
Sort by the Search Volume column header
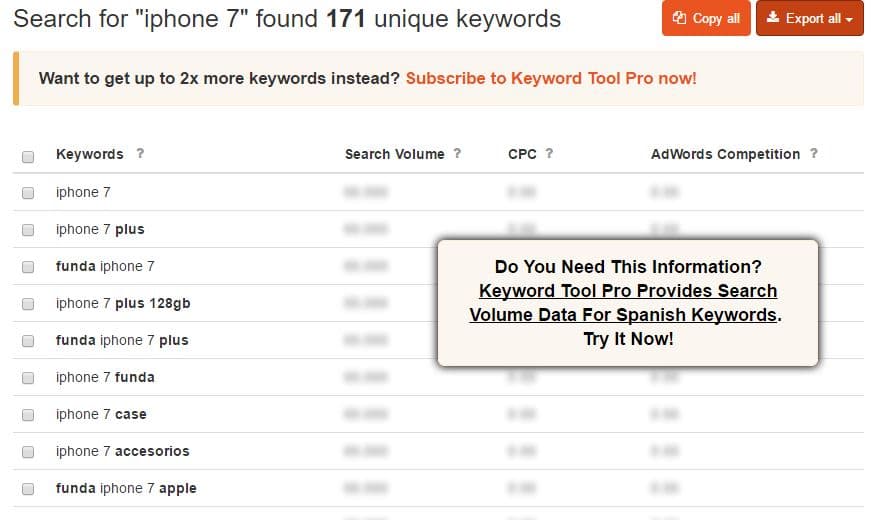(394, 154)
